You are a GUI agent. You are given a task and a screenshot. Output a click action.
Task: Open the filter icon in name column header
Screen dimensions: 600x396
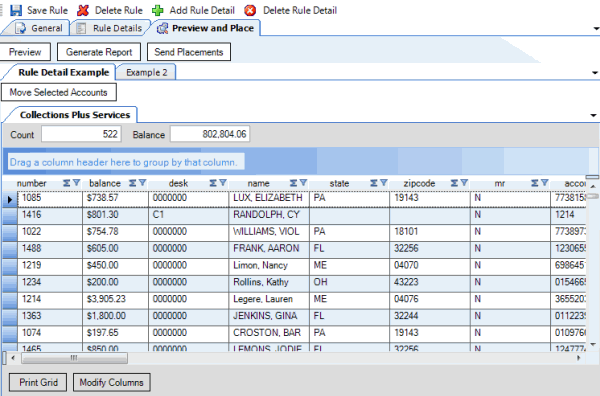coord(303,183)
